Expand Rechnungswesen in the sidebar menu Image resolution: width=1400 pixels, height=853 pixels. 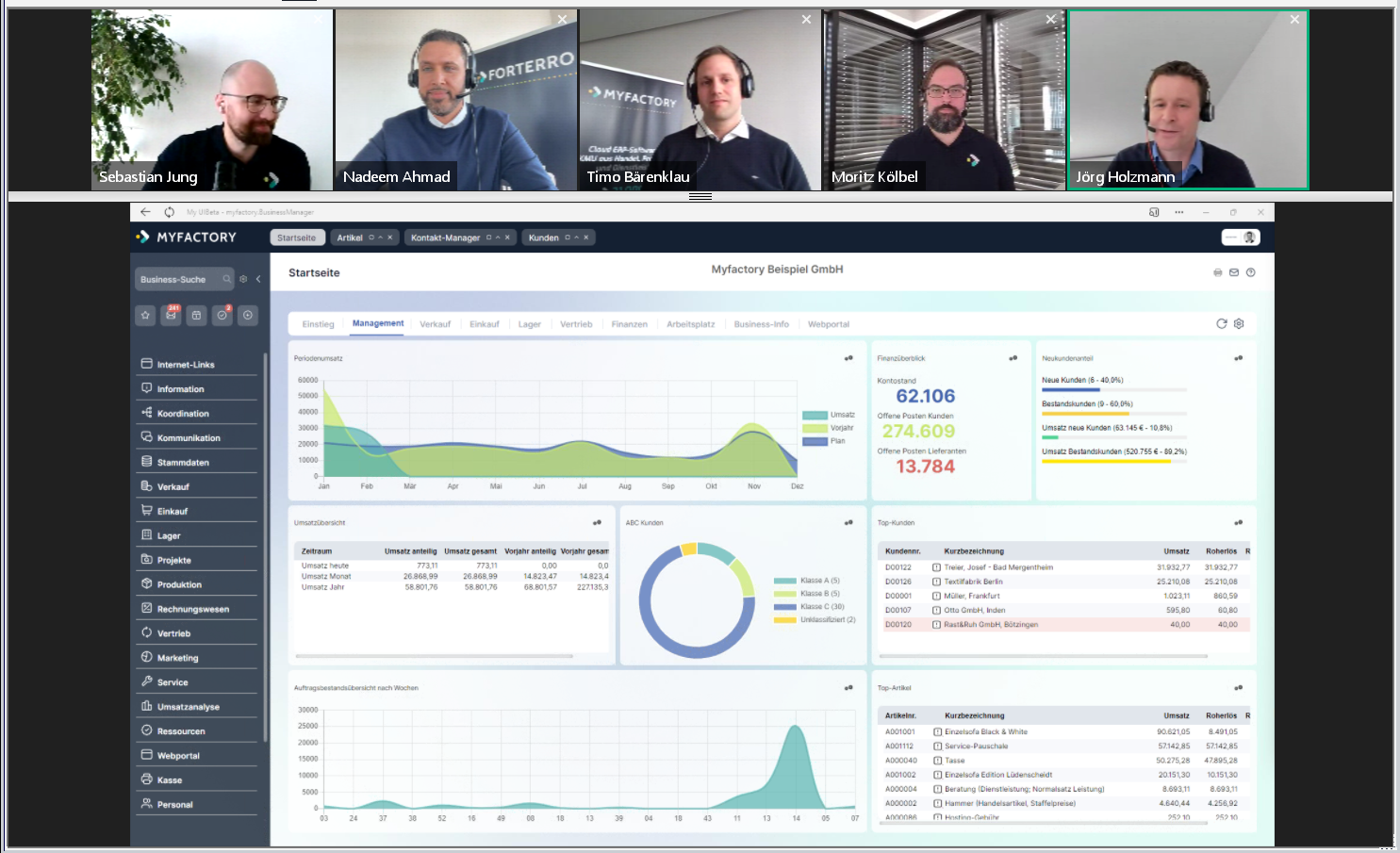tap(197, 609)
